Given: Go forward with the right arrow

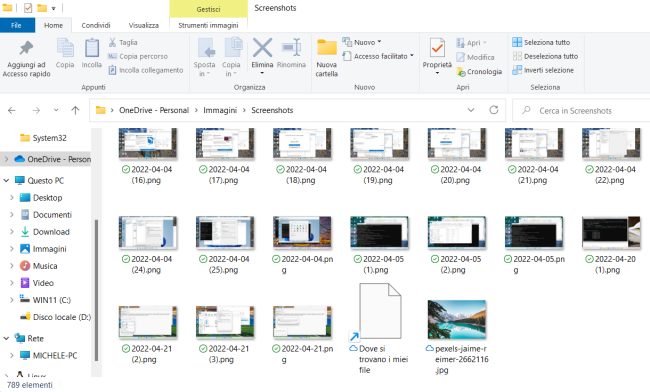Looking at the screenshot, I should pos(36,110).
